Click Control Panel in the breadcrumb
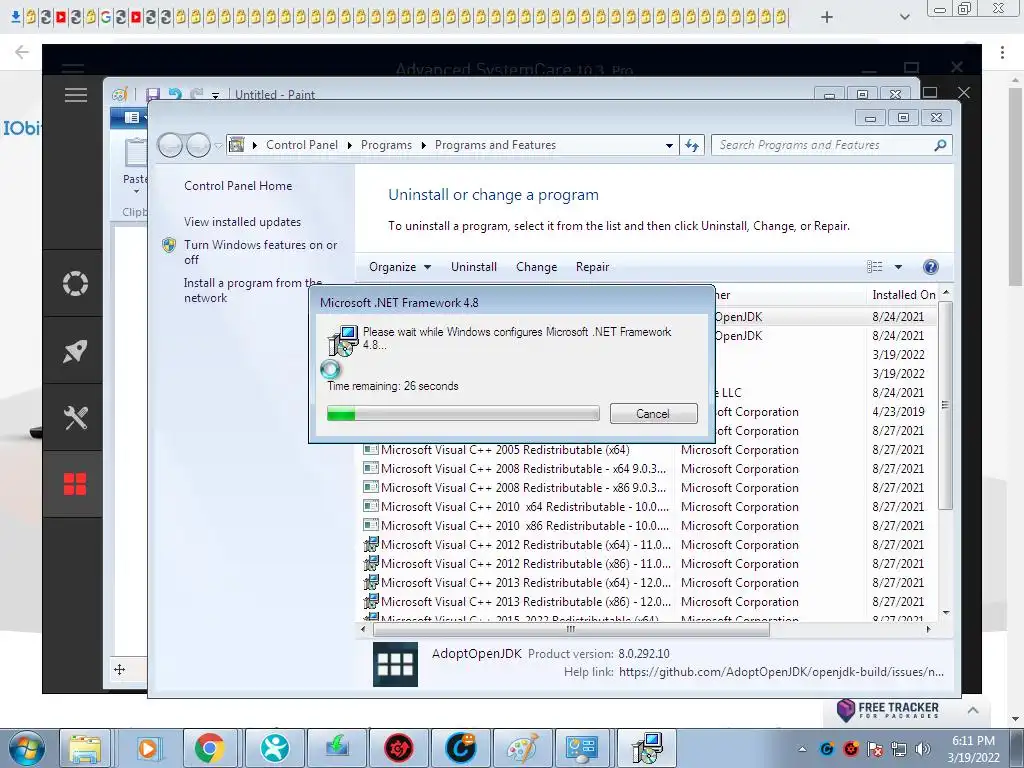 [x=302, y=145]
